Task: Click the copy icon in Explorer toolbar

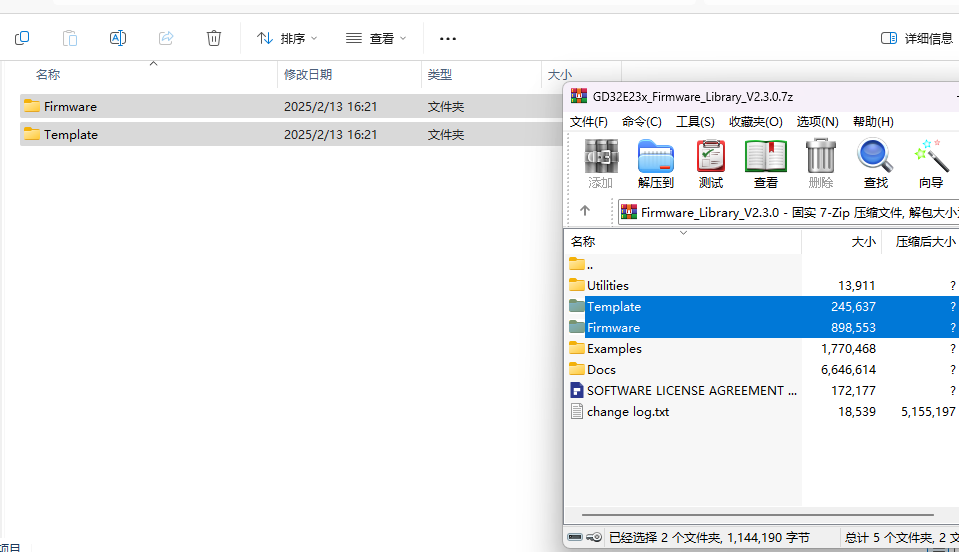Action: point(22,38)
